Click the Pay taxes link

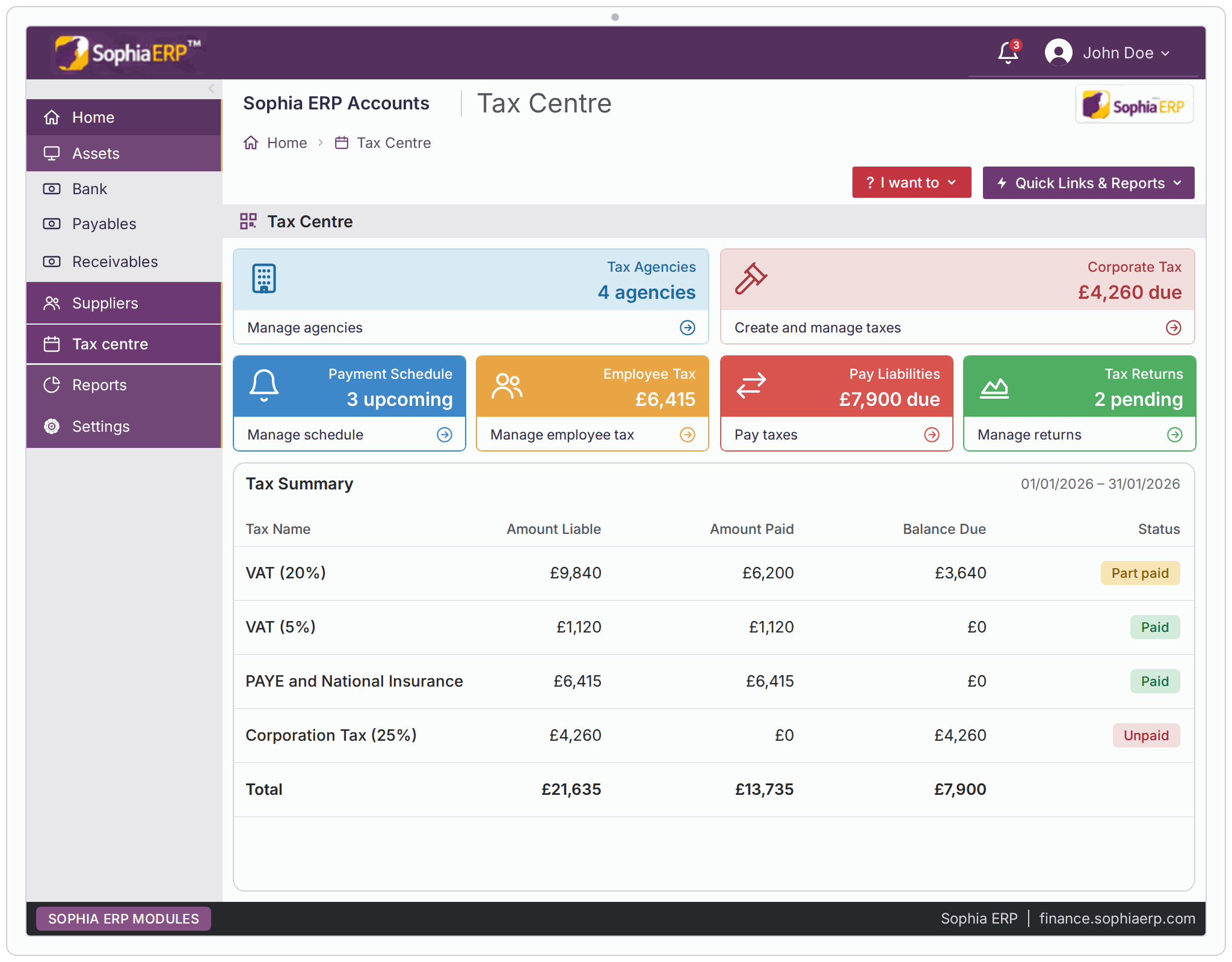tap(766, 435)
